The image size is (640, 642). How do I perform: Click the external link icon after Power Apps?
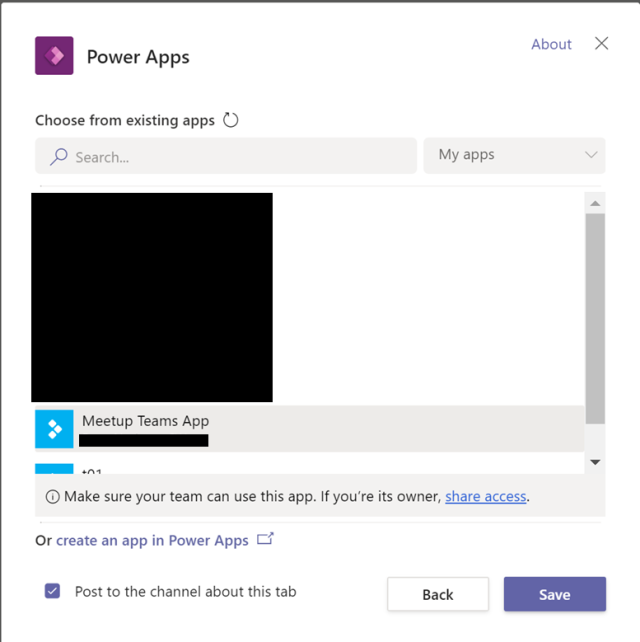(265, 539)
